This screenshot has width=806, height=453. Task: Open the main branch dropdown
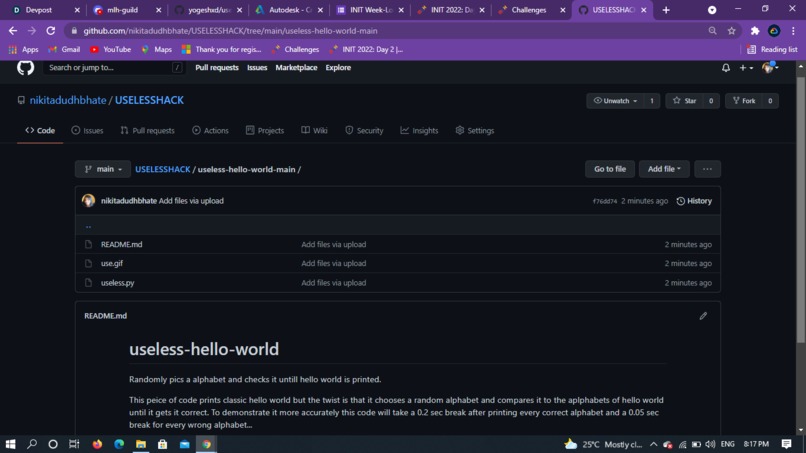tap(103, 169)
